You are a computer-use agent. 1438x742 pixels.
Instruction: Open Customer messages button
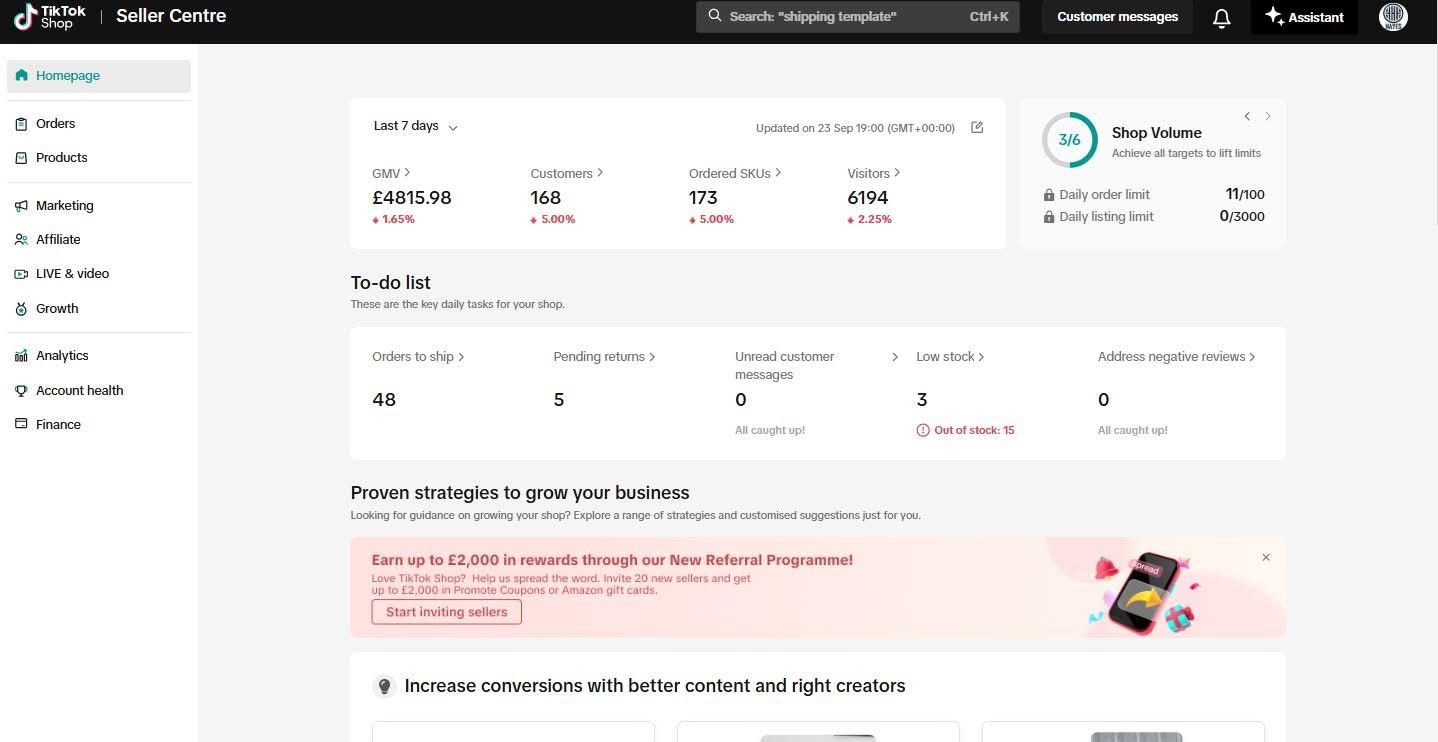click(1117, 17)
